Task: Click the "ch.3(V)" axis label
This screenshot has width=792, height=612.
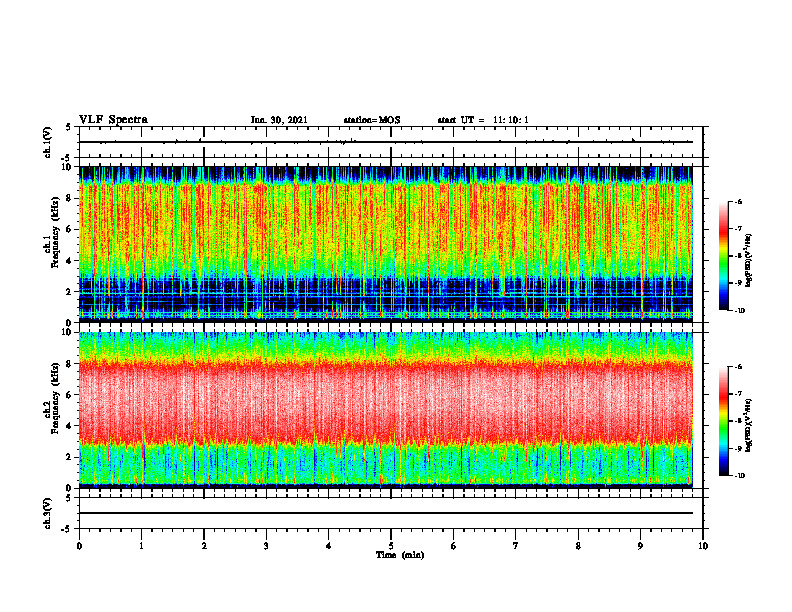Action: pyautogui.click(x=48, y=513)
